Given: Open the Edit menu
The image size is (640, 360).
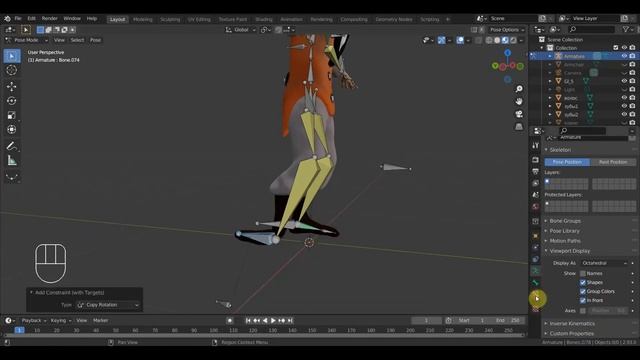Looking at the screenshot, I should coord(31,19).
